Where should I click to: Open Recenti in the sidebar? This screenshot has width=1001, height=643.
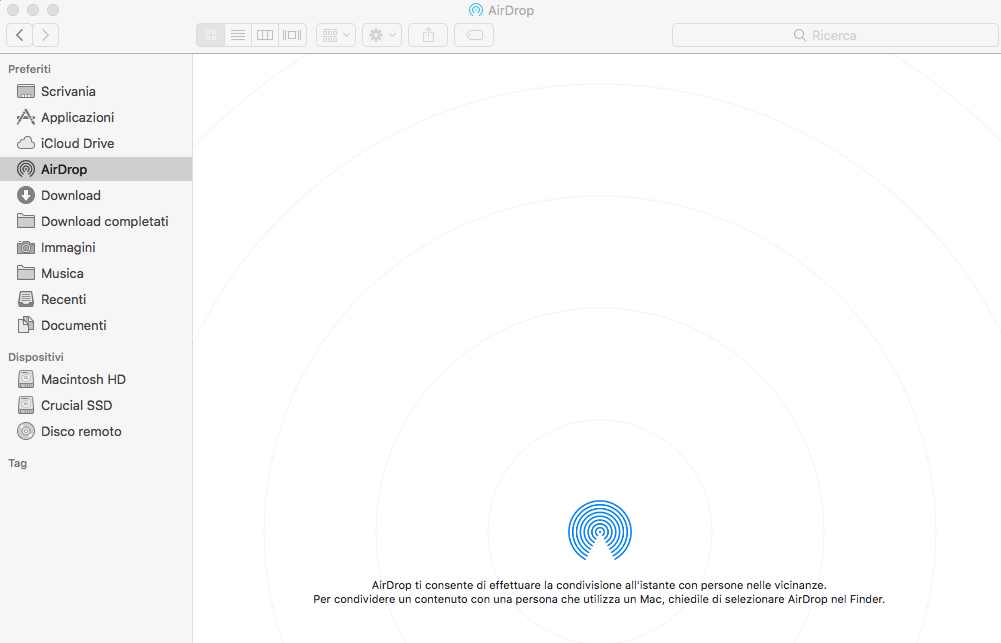pos(63,299)
